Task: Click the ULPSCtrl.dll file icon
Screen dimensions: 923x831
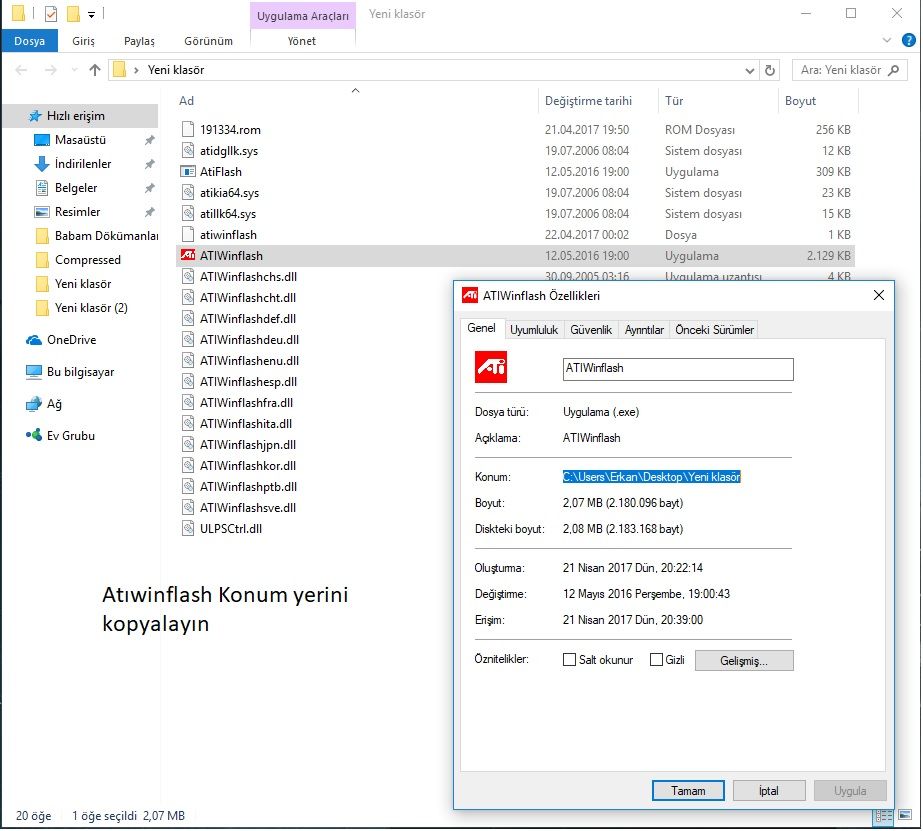Action: pos(188,528)
